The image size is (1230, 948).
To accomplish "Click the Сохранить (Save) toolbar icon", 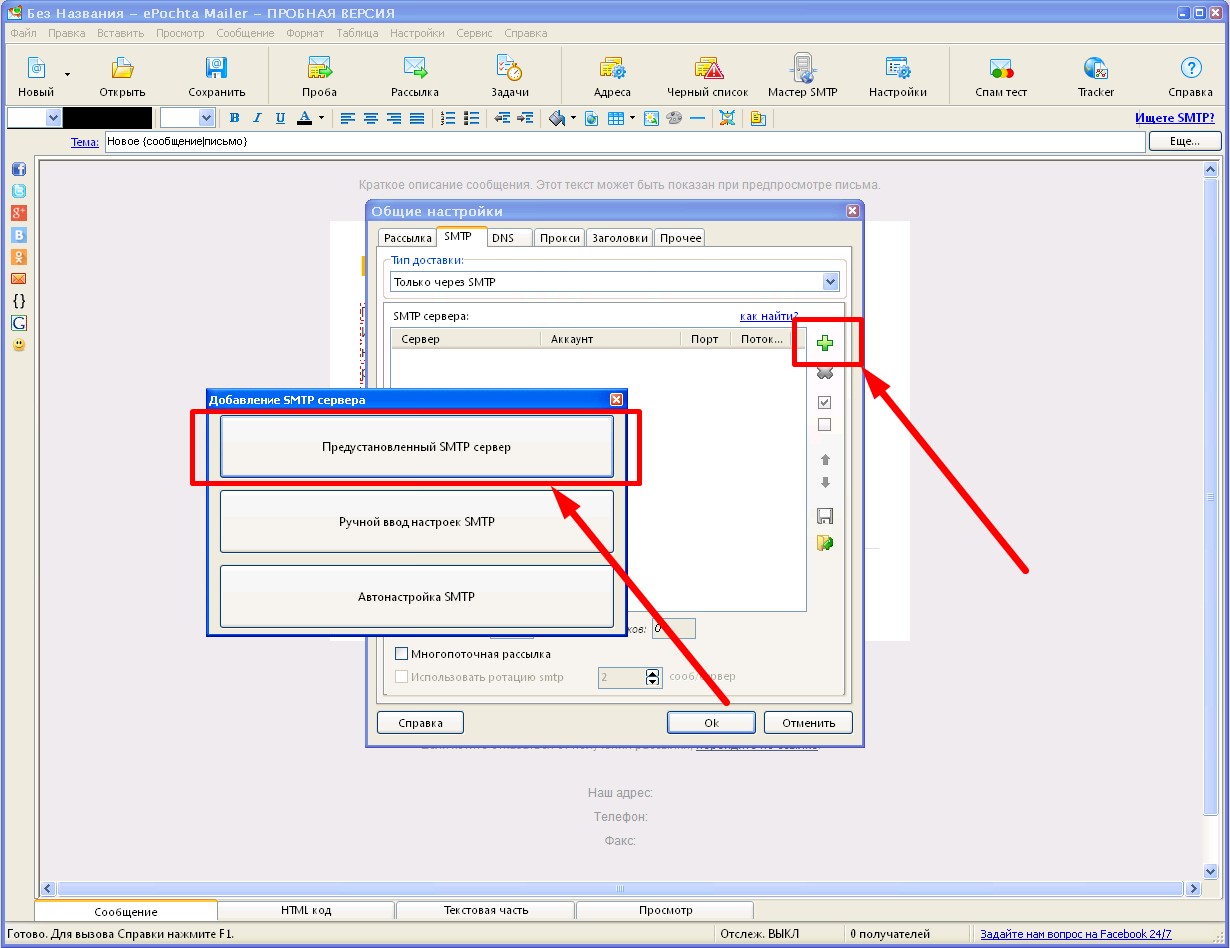I will 216,69.
